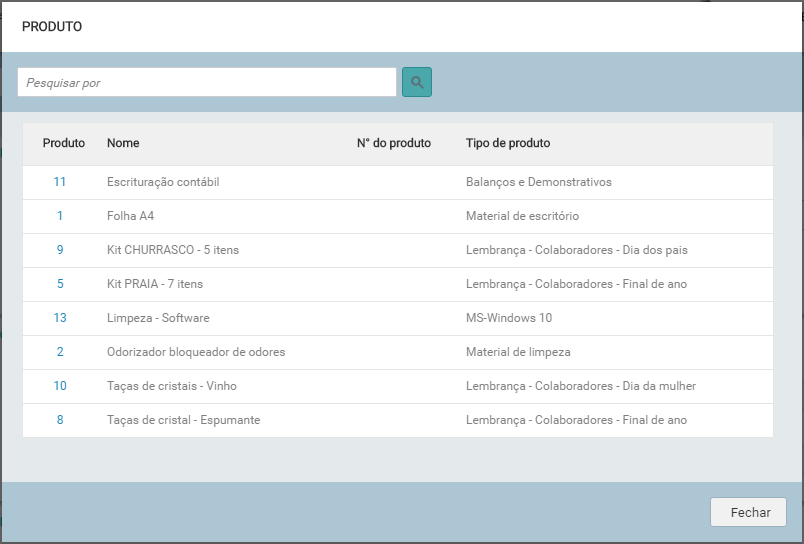This screenshot has width=804, height=544.
Task: Click the magnifying glass search icon
Action: point(417,82)
